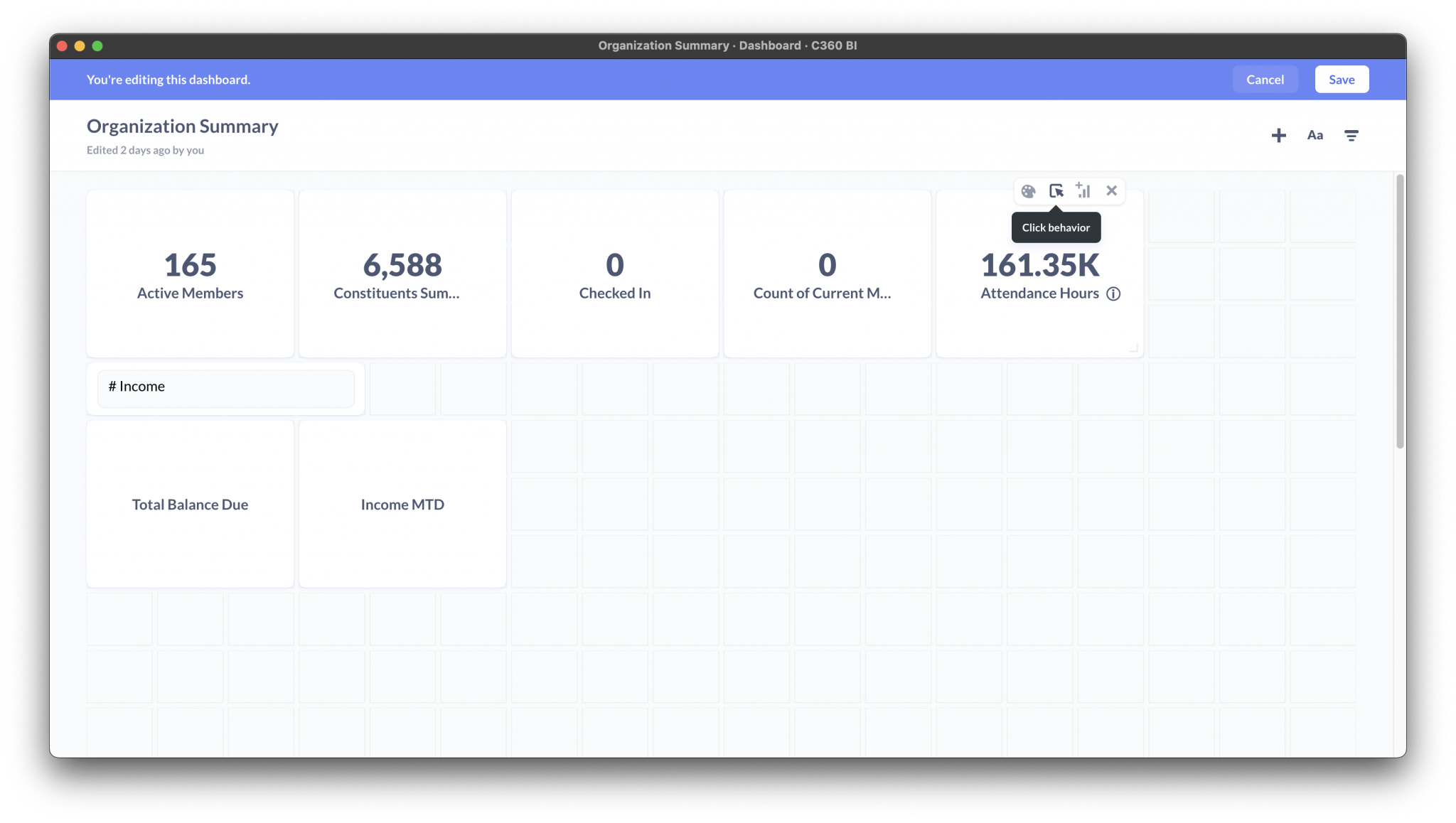The width and height of the screenshot is (1456, 823).
Task: Click the resize handle on the Attendance Hours card
Action: (1134, 348)
